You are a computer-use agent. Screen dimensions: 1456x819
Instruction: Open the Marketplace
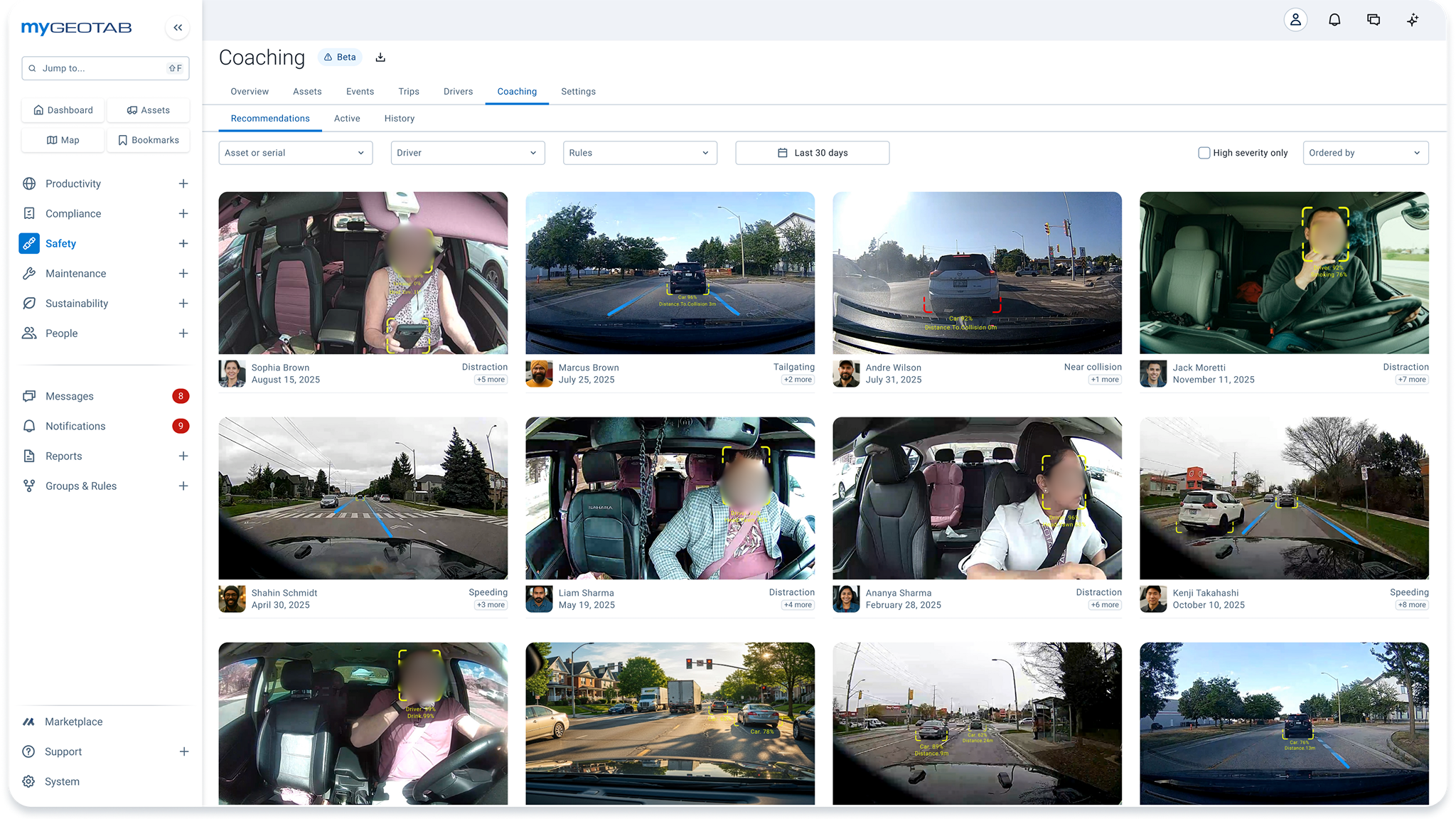pyautogui.click(x=73, y=721)
